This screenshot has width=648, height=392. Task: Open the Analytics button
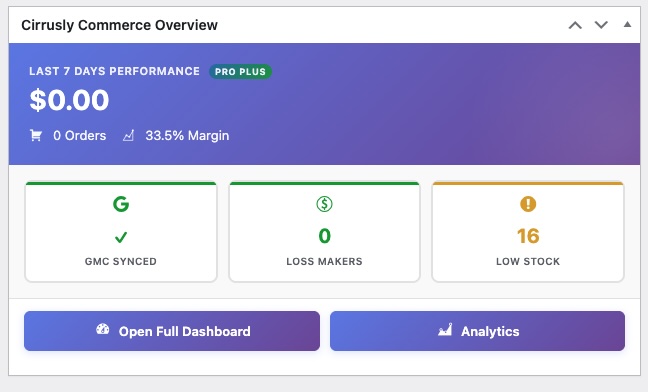pos(477,331)
